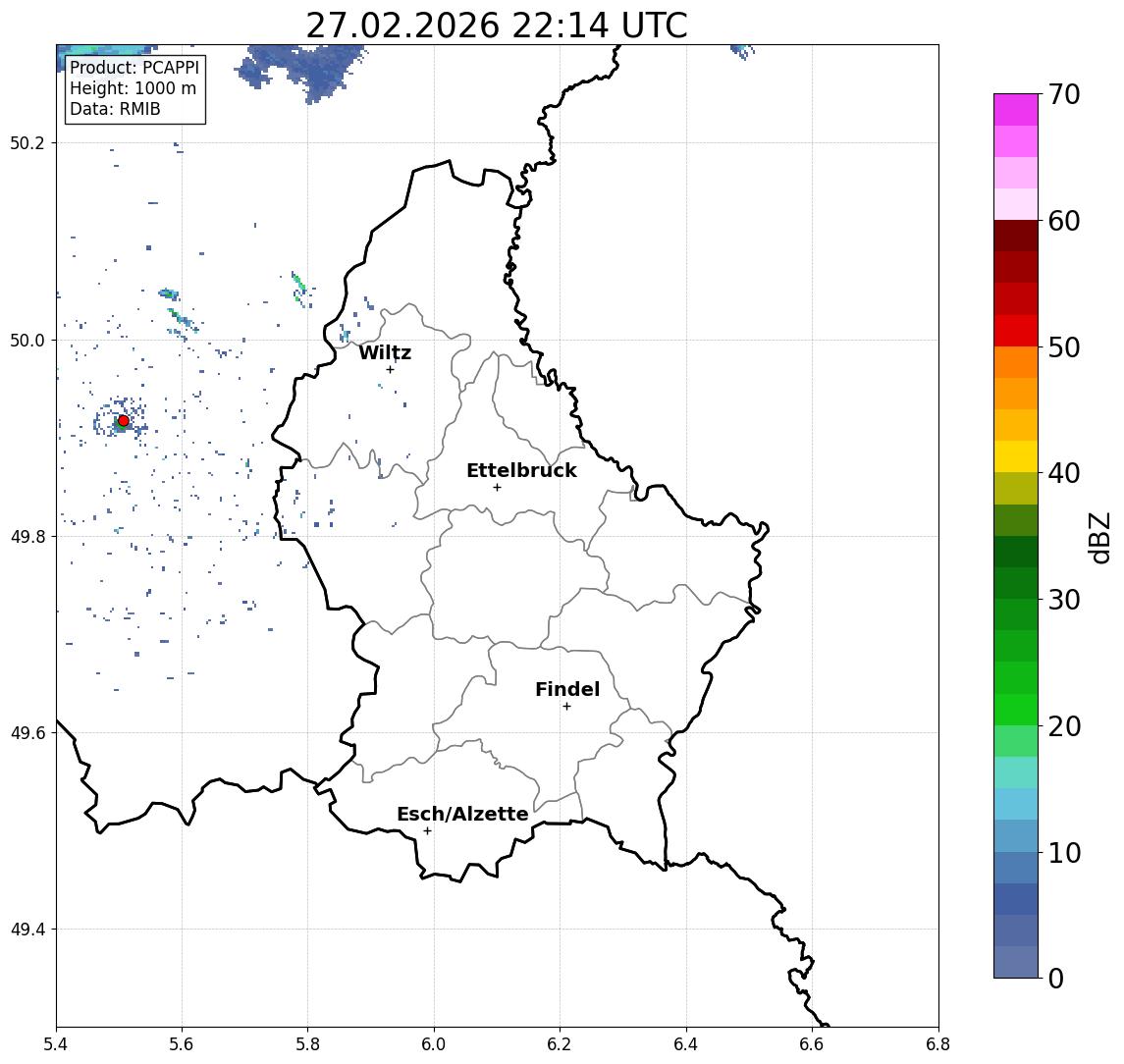Click the longitude tick label 5.4
Viewport: 1124px width, 1064px height.
click(x=56, y=1044)
